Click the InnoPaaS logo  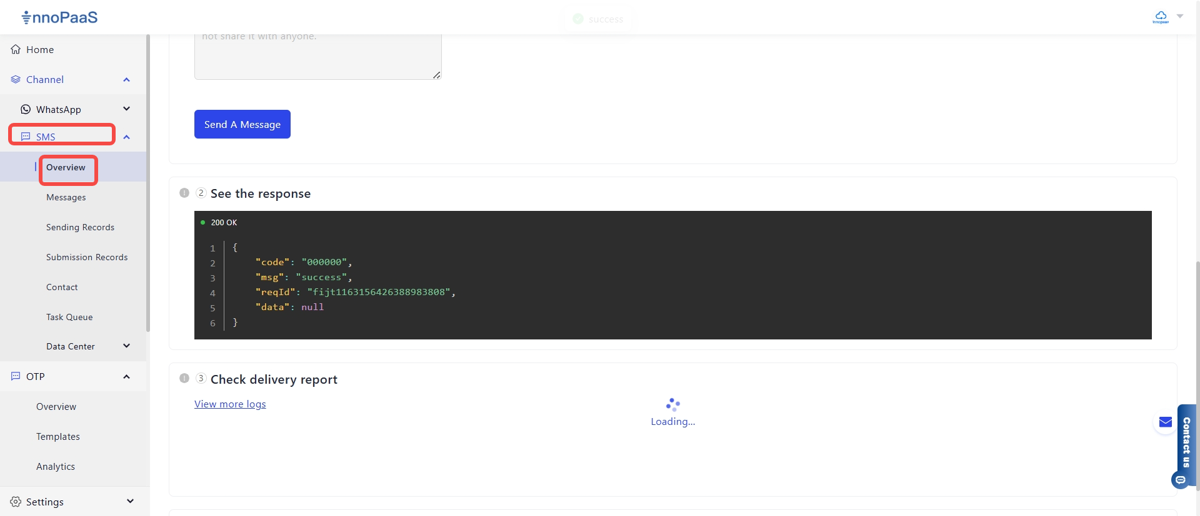click(59, 17)
